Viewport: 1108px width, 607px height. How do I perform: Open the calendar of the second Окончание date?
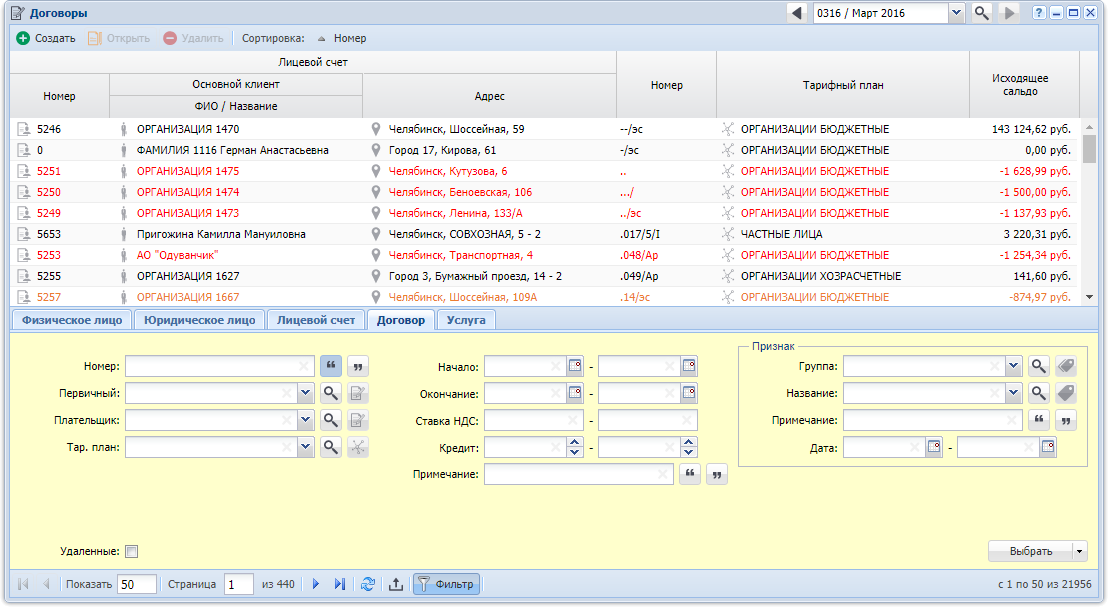[689, 393]
